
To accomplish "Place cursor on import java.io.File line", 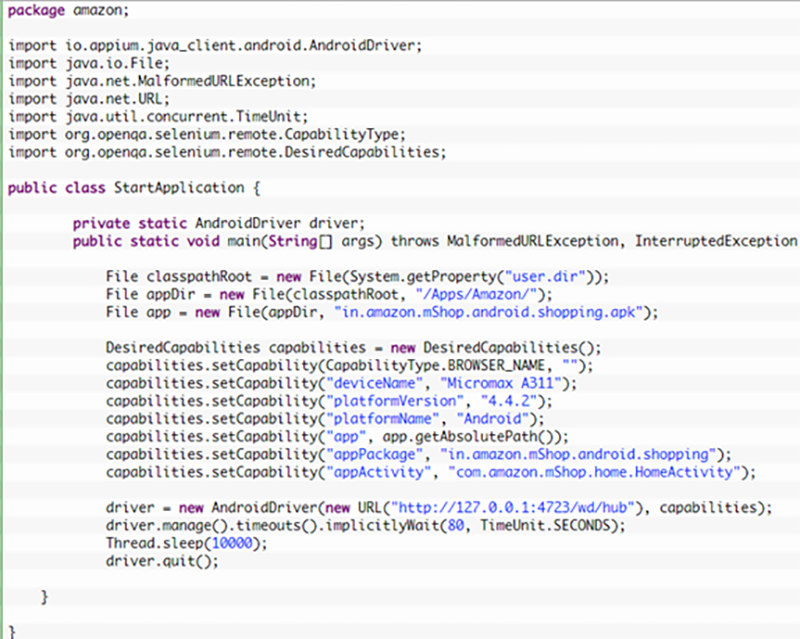I will click(89, 63).
